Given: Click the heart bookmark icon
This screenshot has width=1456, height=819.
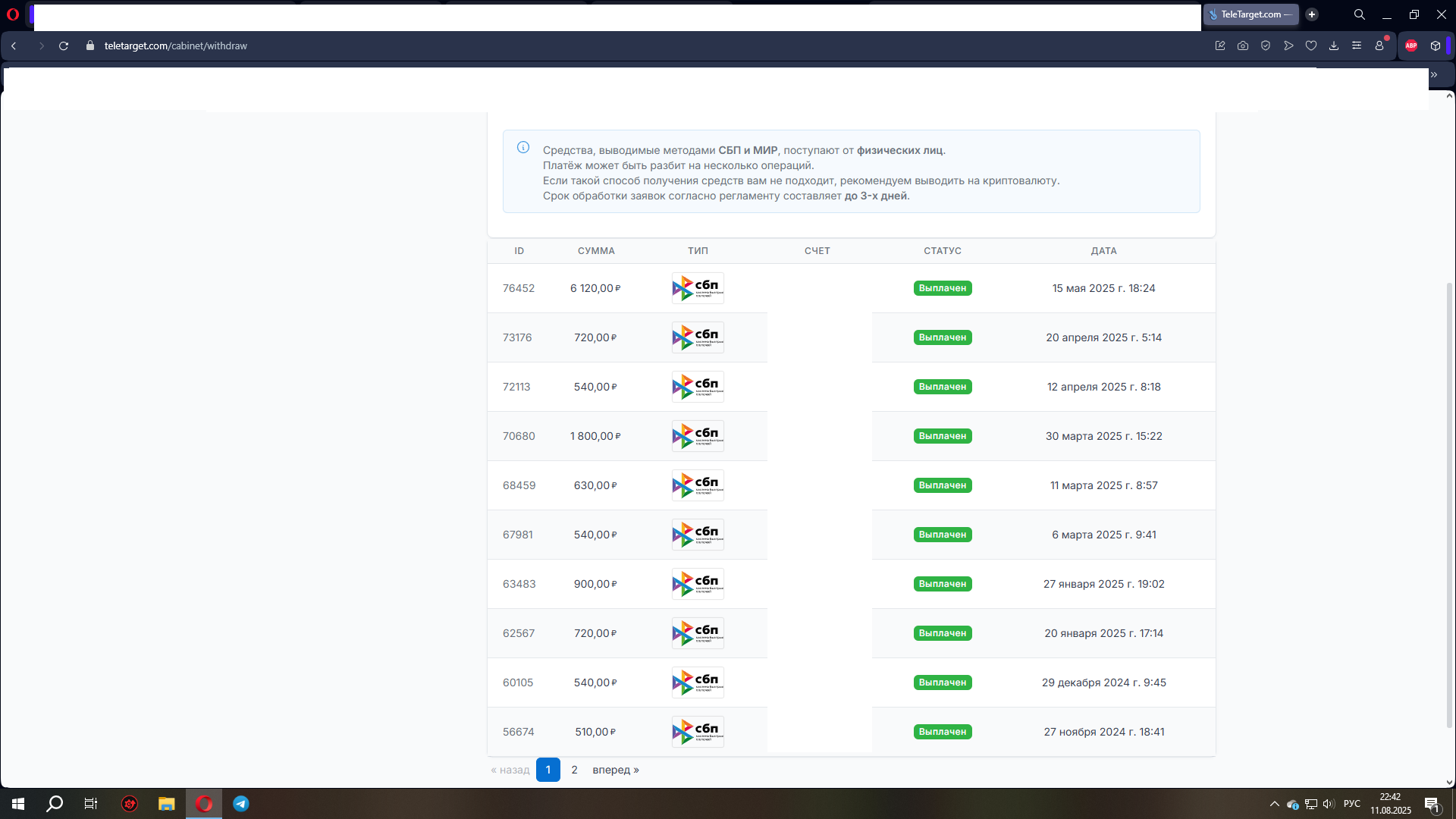Looking at the screenshot, I should click(x=1311, y=45).
